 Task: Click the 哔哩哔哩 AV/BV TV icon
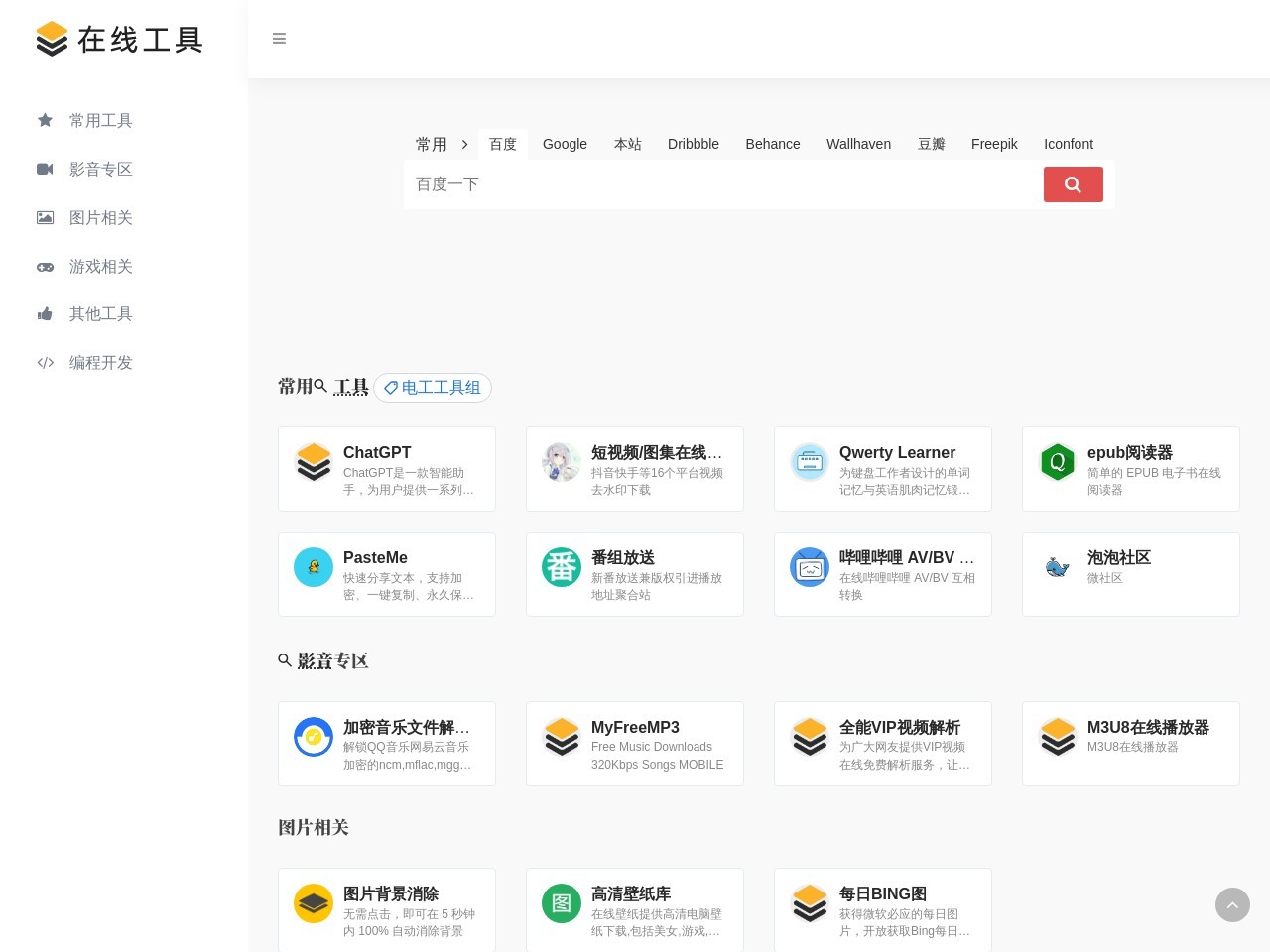tap(810, 567)
